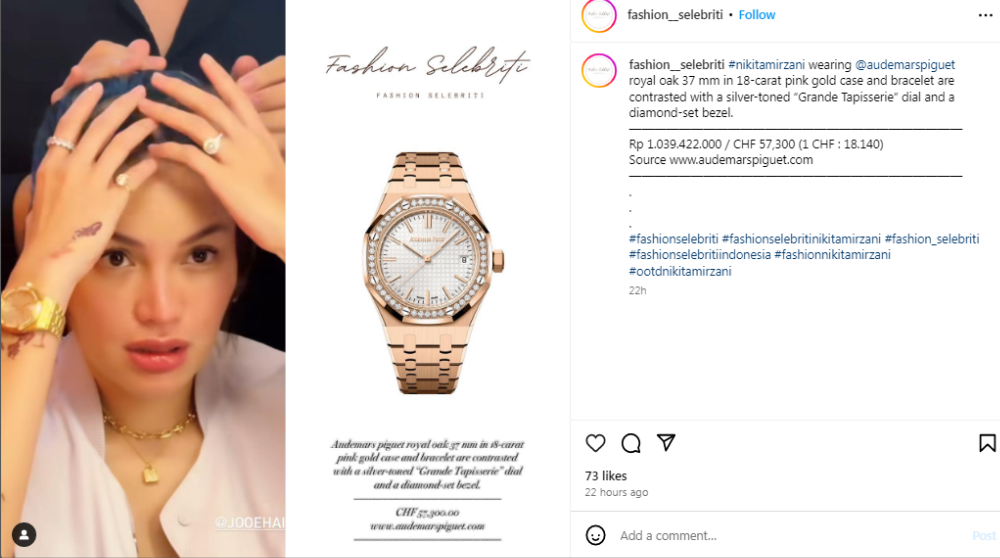Viewport: 1000px width, 558px height.
Task: Open the #fashionselebriti hashtag
Action: pos(673,239)
